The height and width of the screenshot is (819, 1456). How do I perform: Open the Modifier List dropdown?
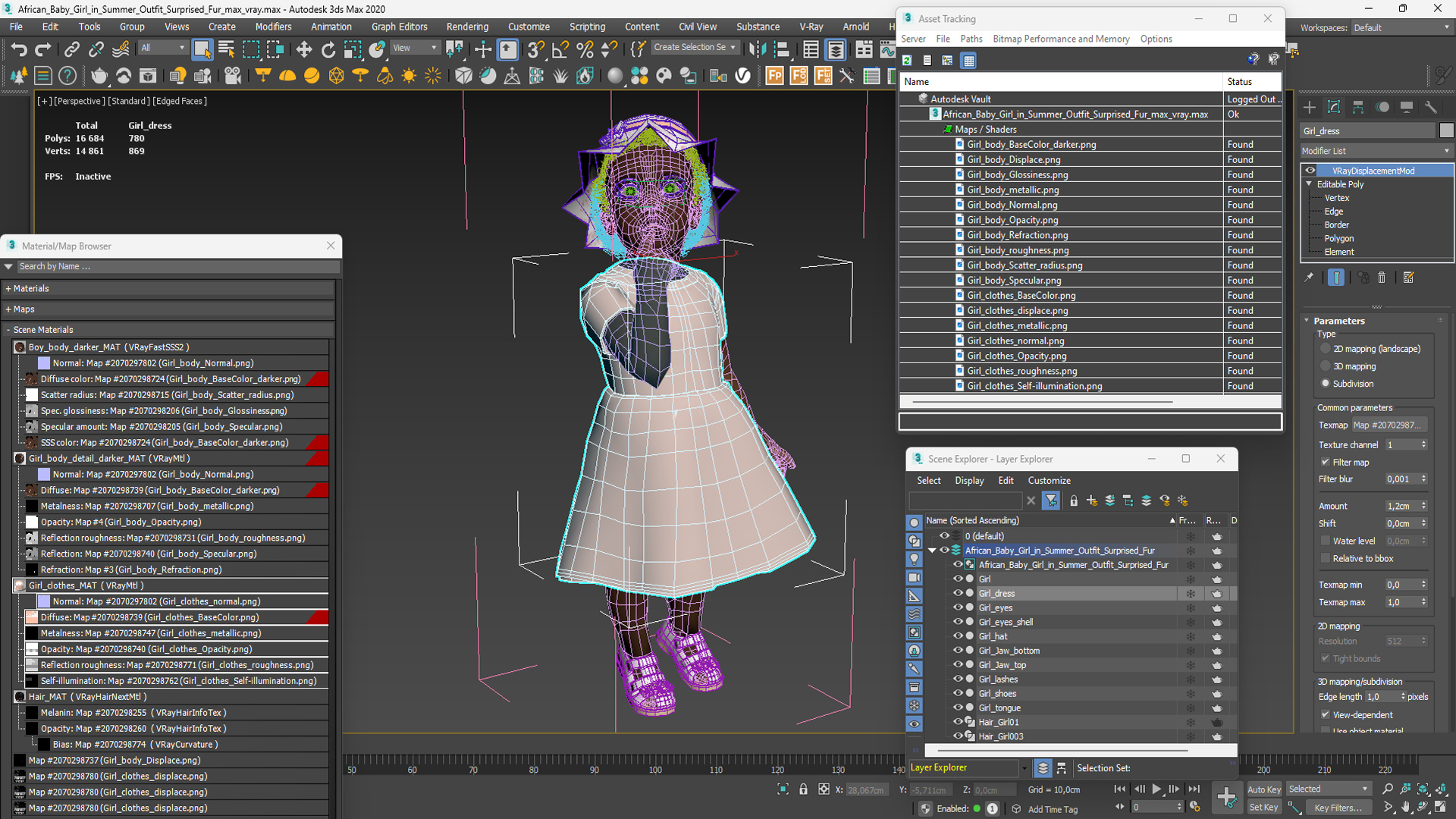(1376, 151)
